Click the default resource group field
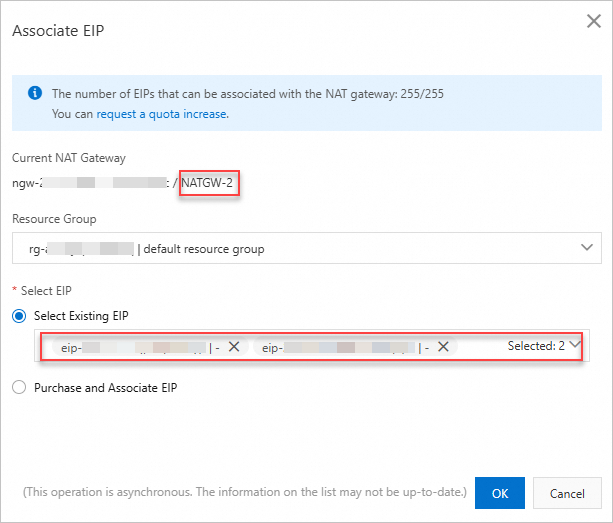Viewport: 613px width, 523px height. pyautogui.click(x=306, y=248)
